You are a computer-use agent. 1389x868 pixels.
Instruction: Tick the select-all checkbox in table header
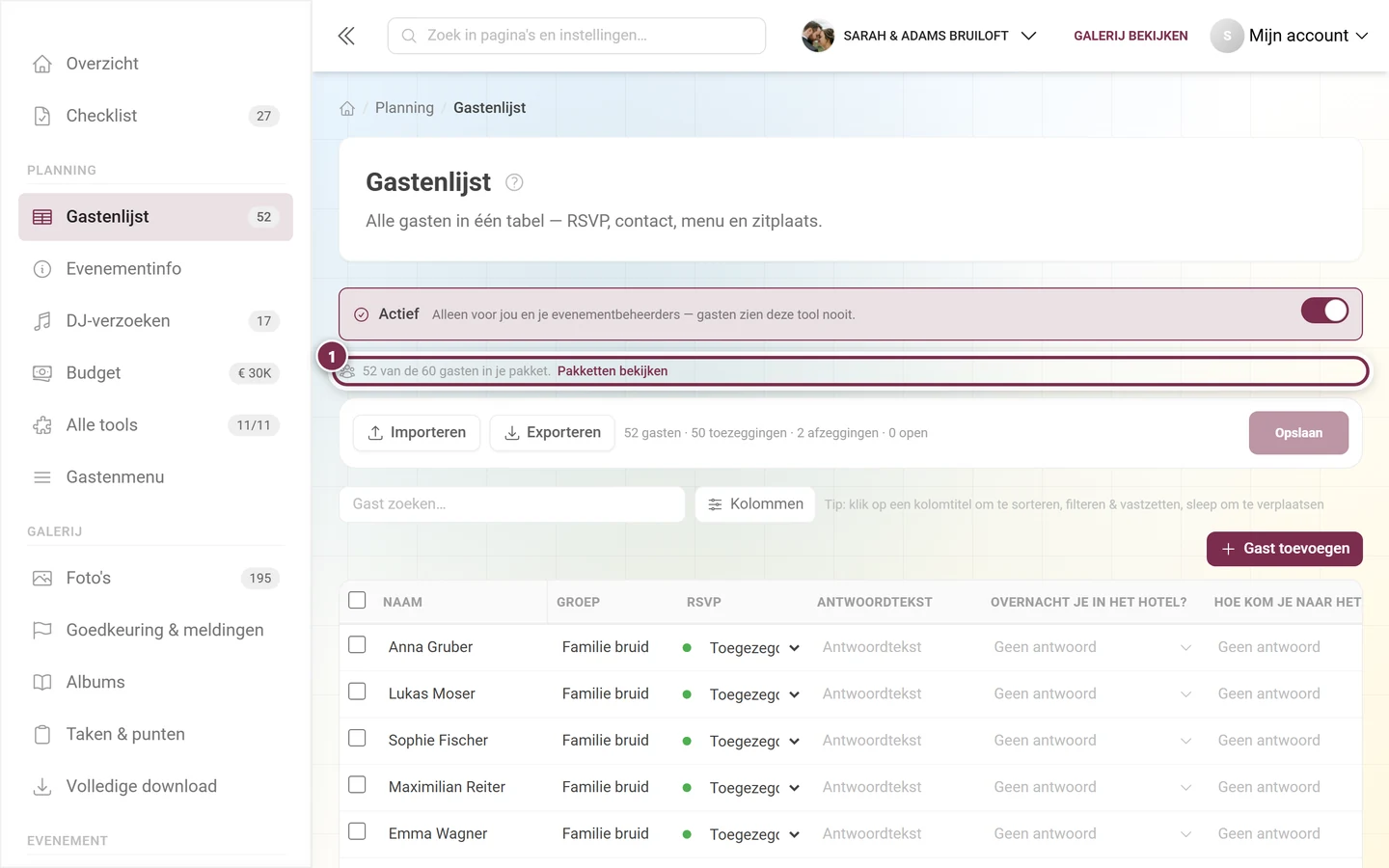click(x=357, y=600)
